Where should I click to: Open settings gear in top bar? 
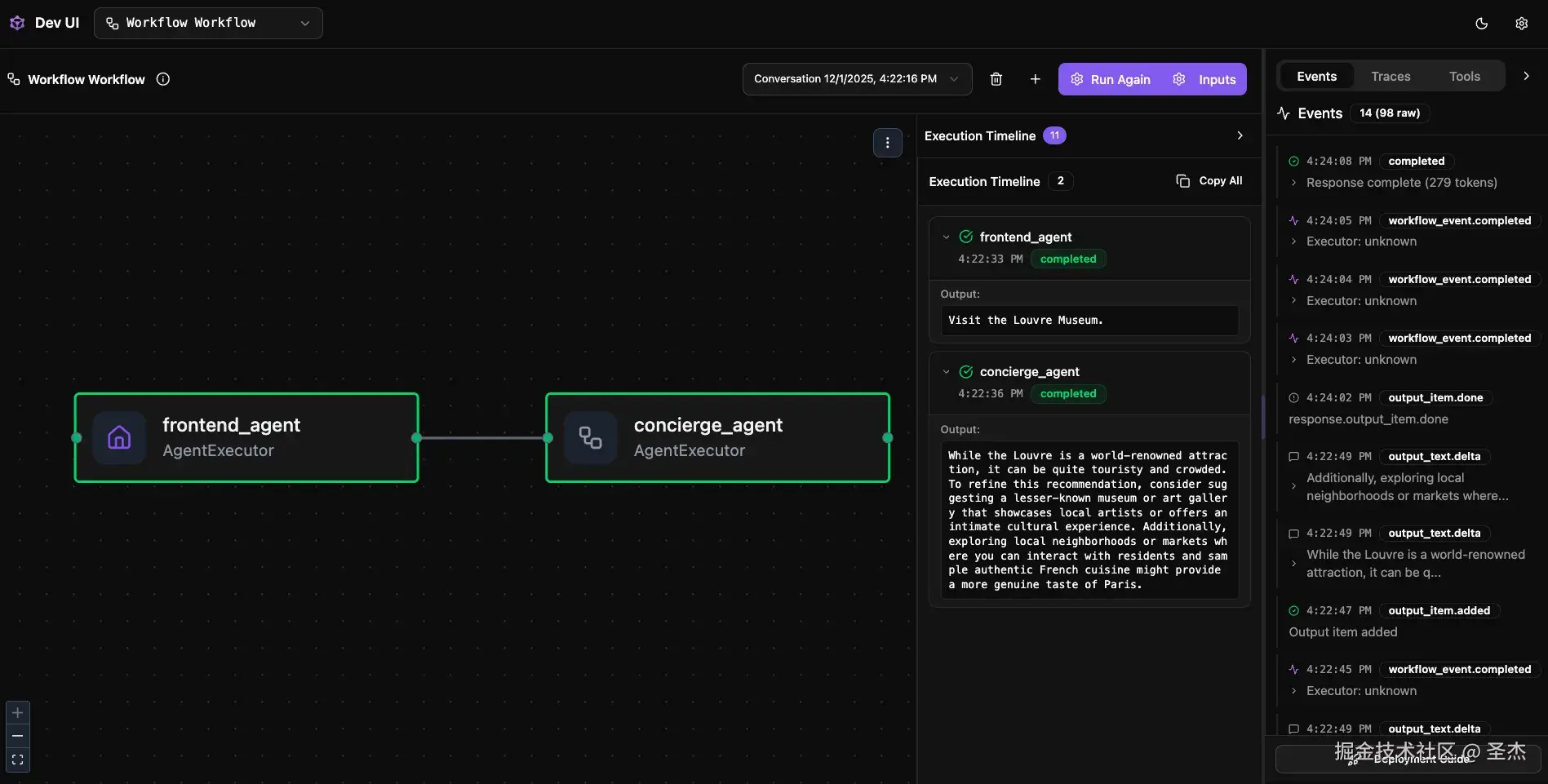click(x=1522, y=24)
